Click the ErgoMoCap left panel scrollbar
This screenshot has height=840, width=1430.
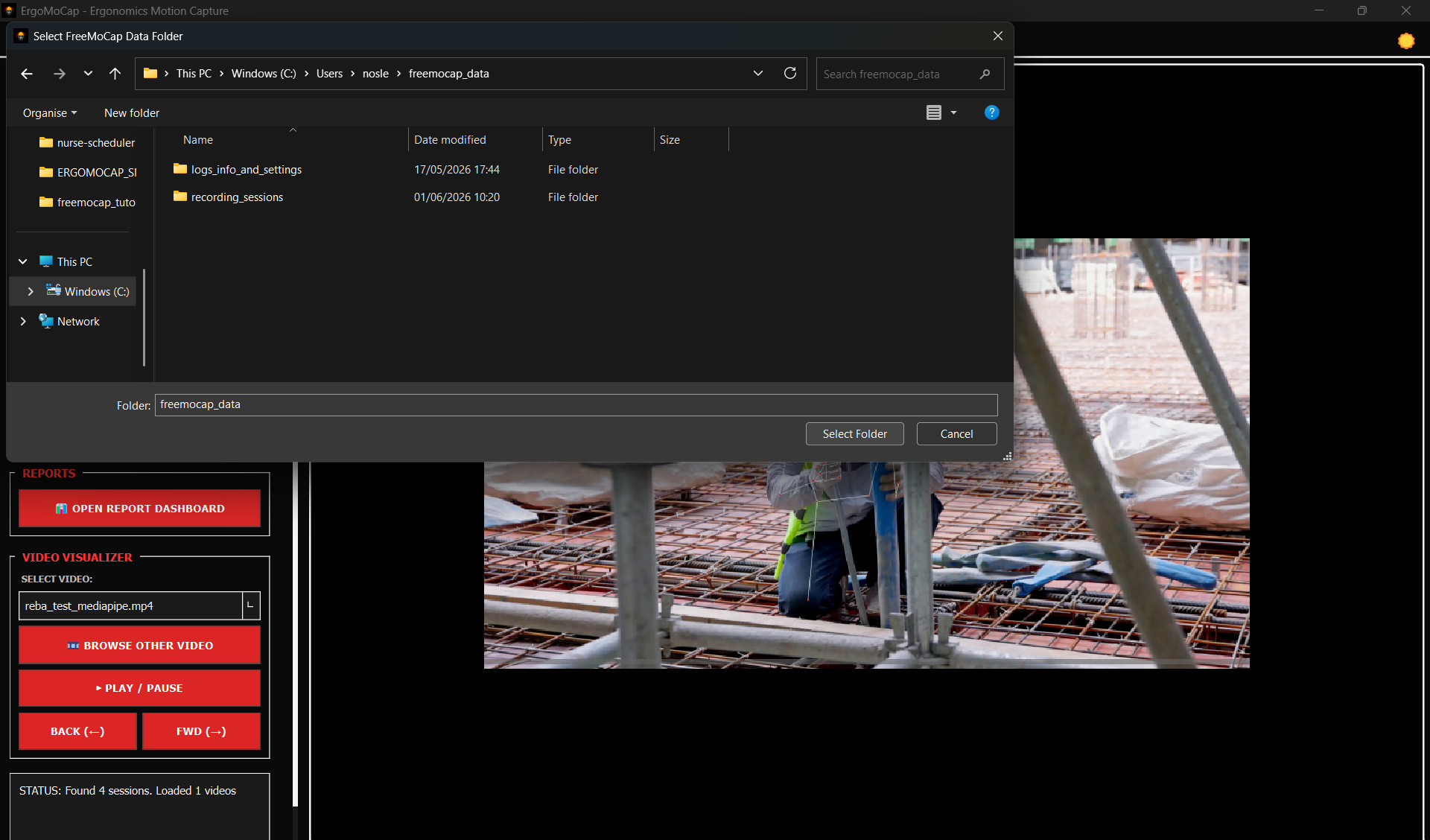pyautogui.click(x=296, y=633)
